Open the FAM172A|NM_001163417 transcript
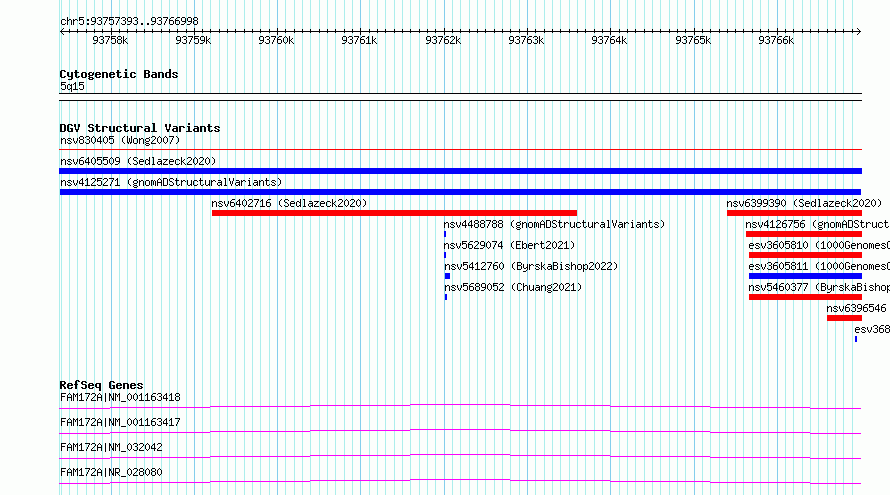Viewport: 890px width, 495px height. click(x=120, y=422)
